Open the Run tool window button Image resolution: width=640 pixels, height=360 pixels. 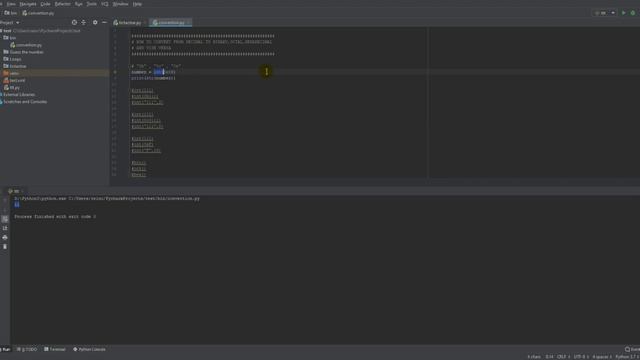5,349
